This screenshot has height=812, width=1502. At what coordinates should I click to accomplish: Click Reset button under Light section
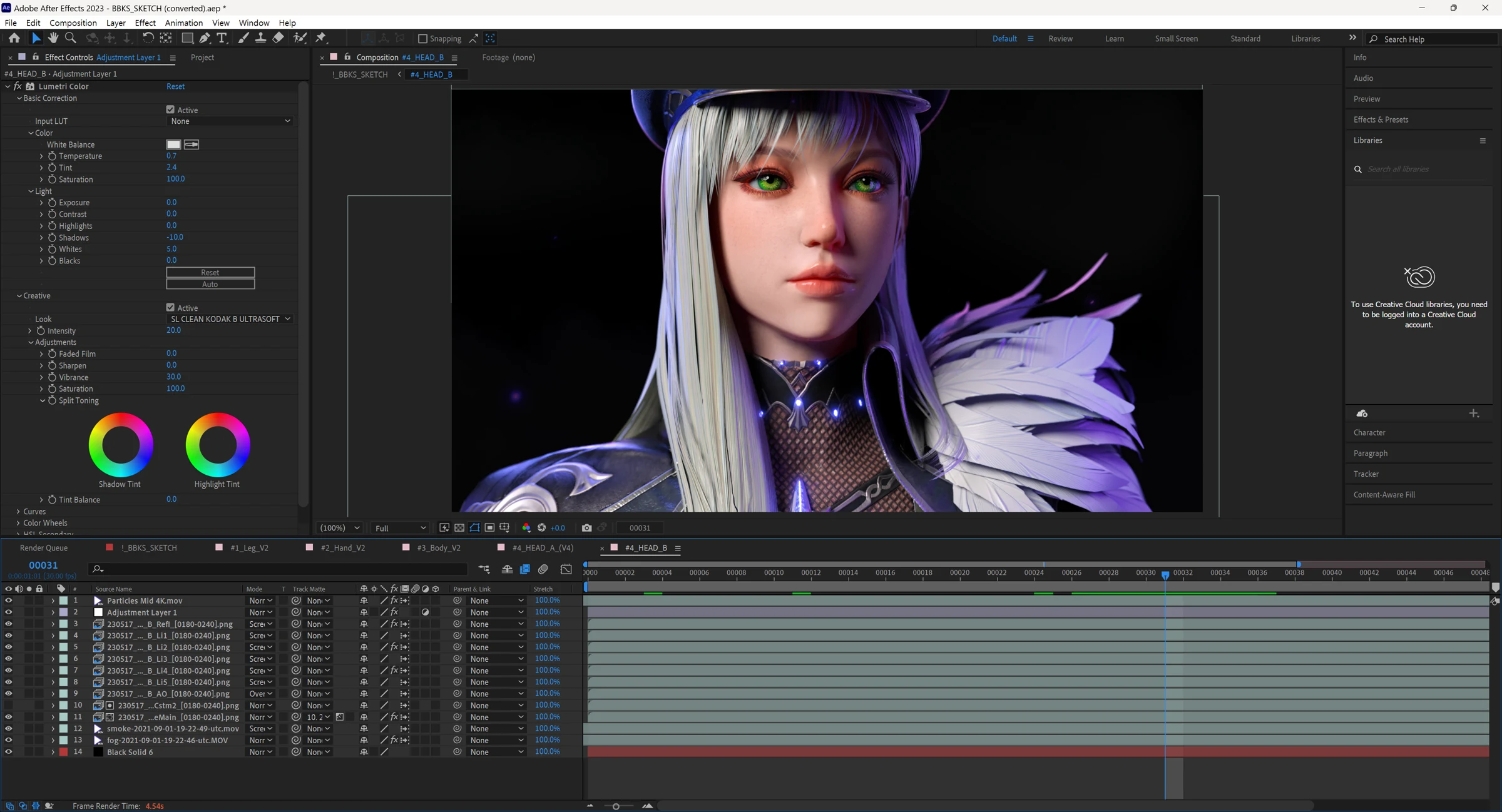(210, 272)
